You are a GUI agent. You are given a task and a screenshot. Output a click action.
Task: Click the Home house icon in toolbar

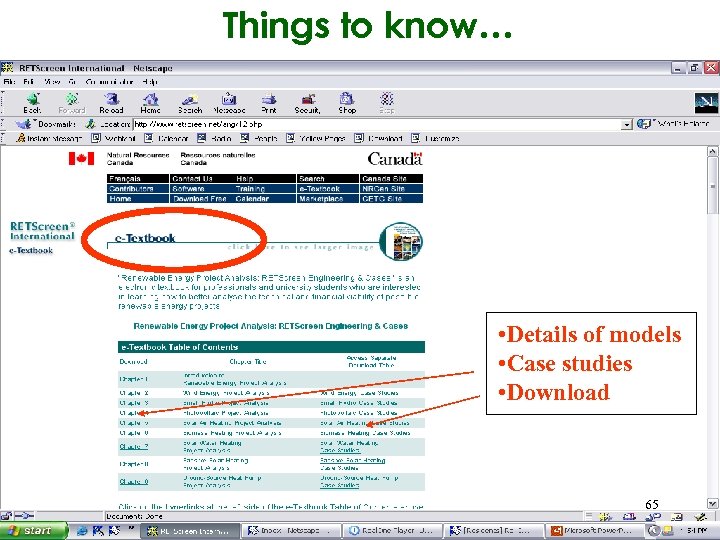(x=150, y=102)
